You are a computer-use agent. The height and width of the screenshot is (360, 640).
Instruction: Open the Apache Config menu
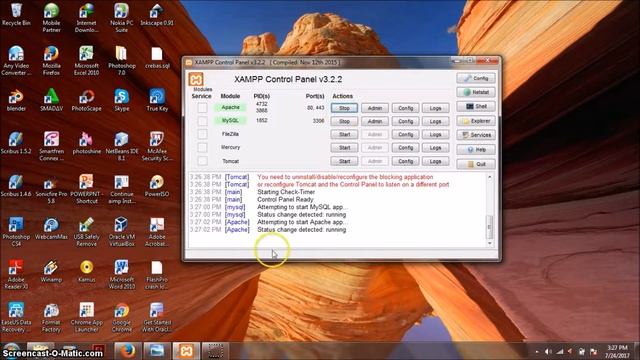click(x=405, y=108)
